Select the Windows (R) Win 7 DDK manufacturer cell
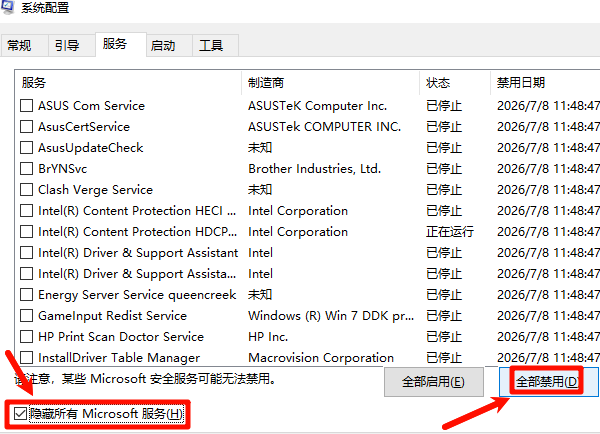 click(x=331, y=316)
